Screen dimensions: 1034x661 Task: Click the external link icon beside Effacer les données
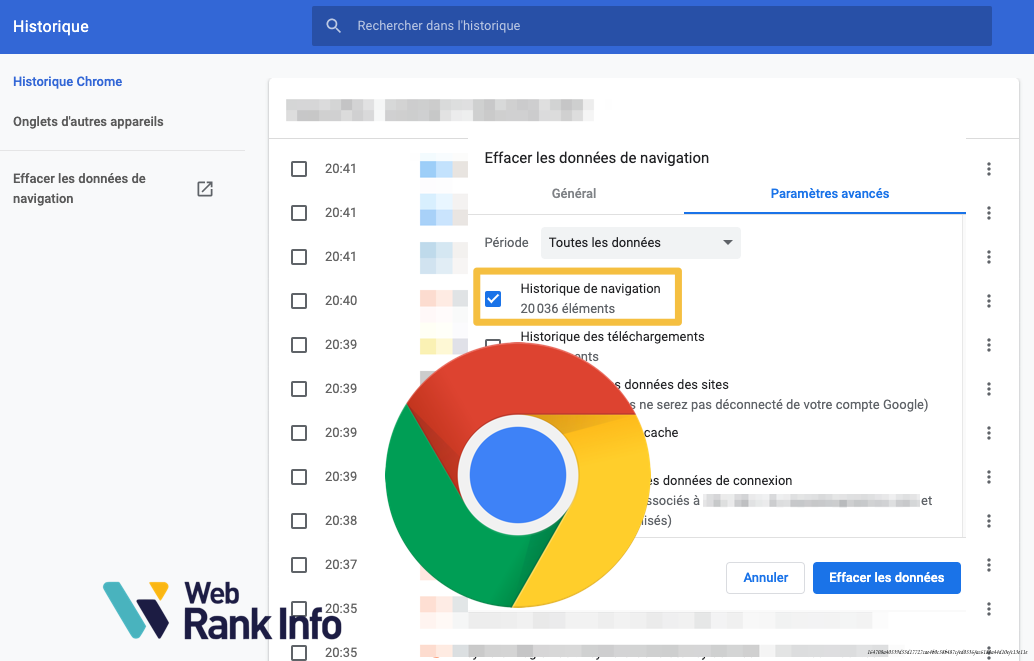(205, 189)
